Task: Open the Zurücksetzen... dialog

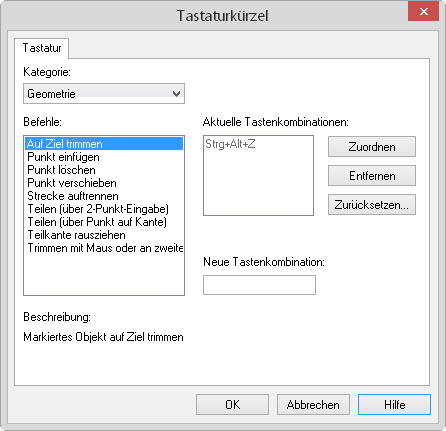Action: coord(372,204)
